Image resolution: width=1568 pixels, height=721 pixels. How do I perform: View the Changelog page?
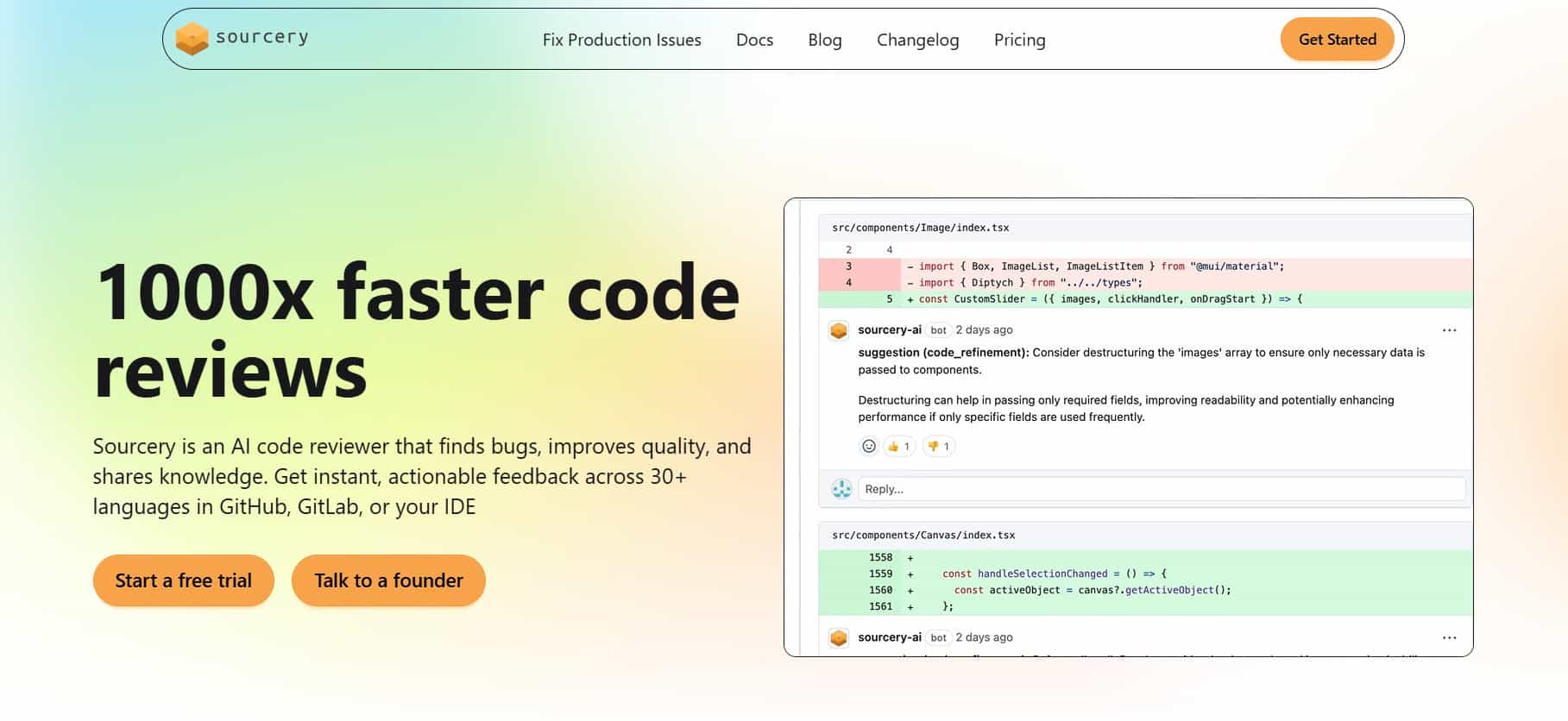click(917, 40)
